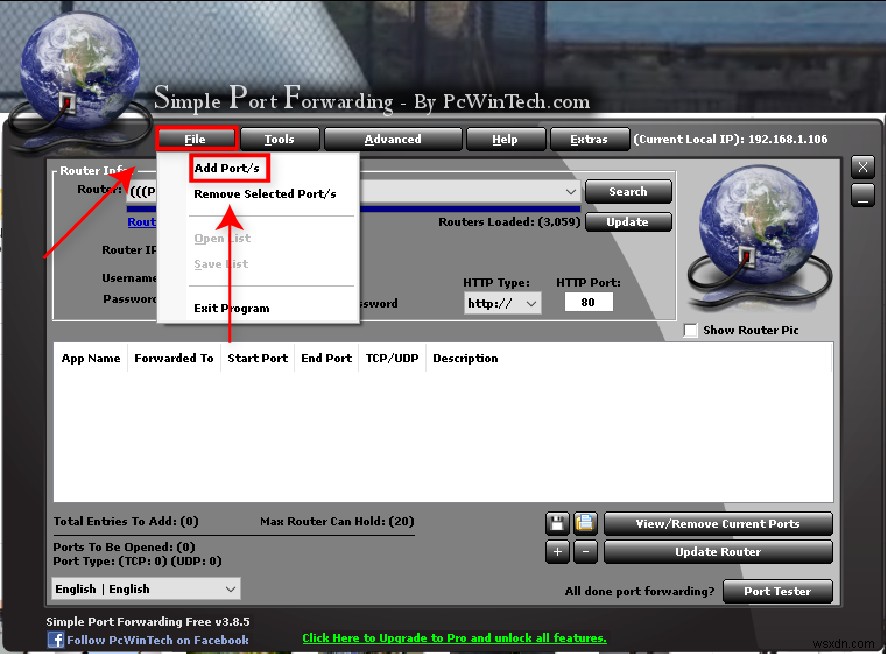The height and width of the screenshot is (654, 886).
Task: Click Total Entries To Add text
Action: coord(126,521)
